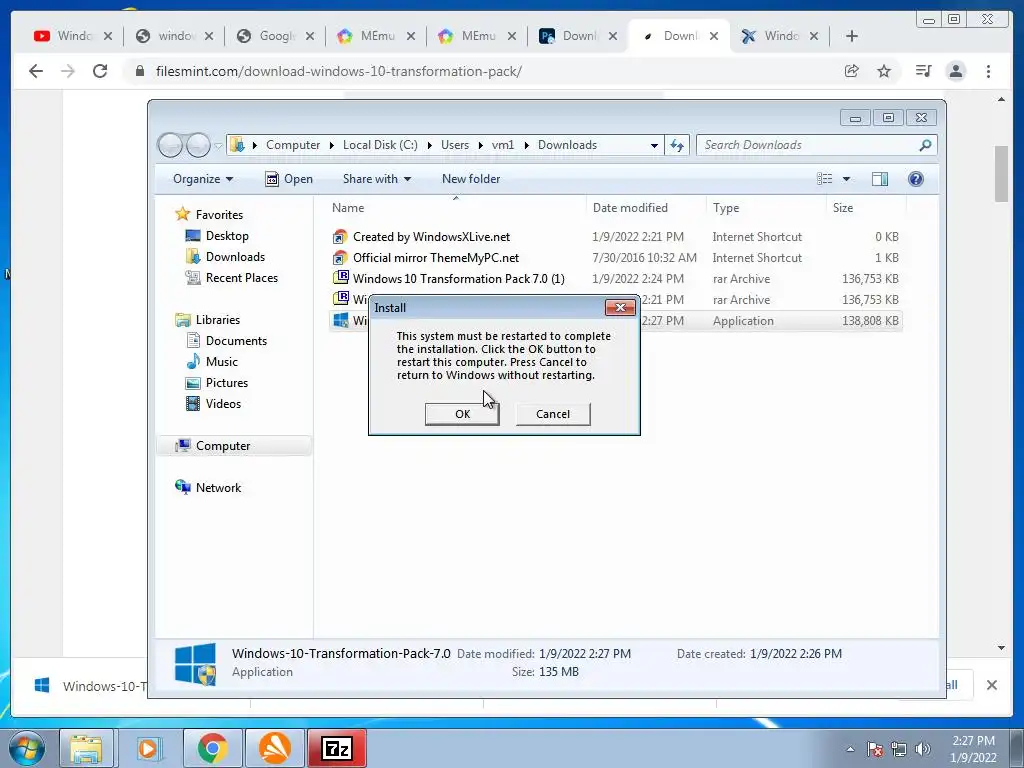
Task: Change view icon in Explorer toolbar
Action: pos(825,179)
